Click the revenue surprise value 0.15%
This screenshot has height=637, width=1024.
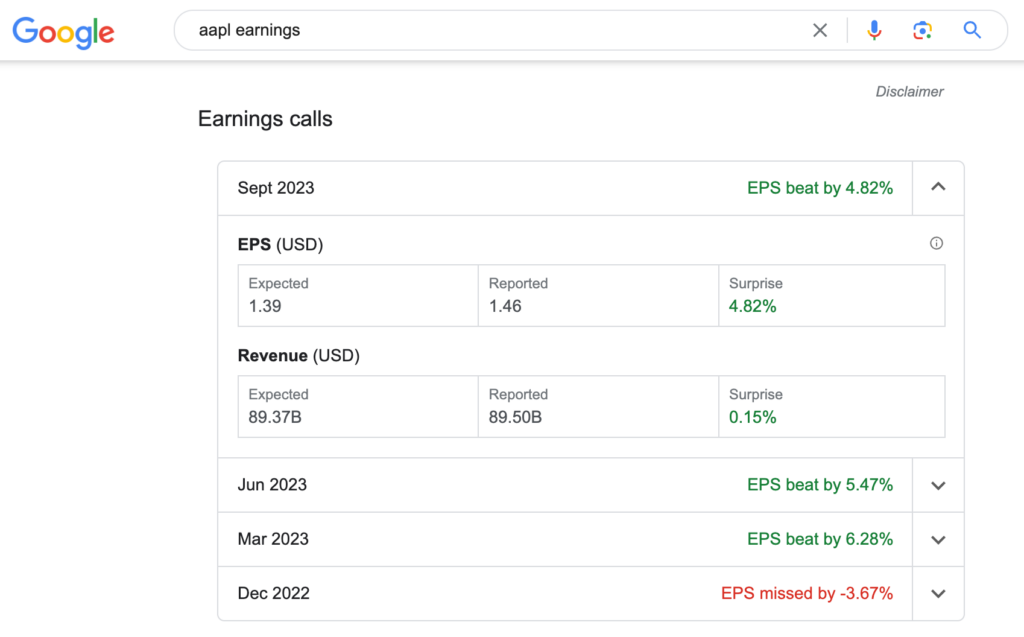752,417
